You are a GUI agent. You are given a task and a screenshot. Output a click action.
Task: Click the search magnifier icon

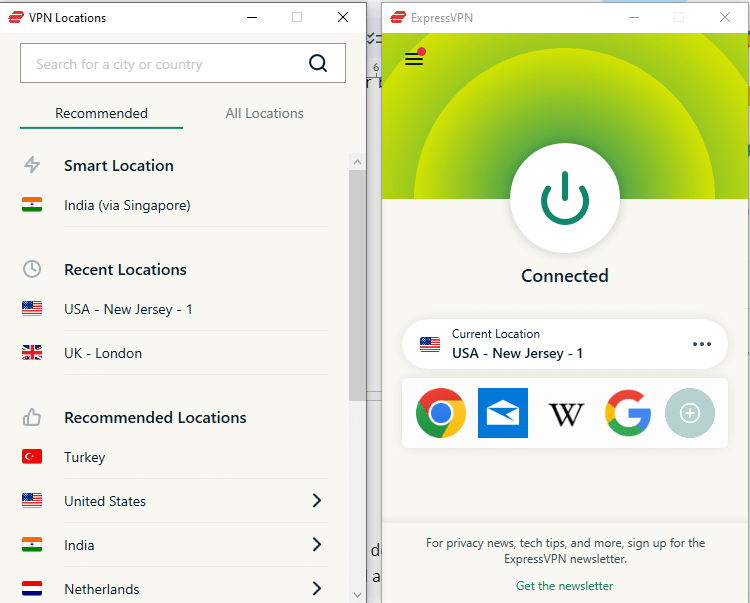[x=318, y=63]
